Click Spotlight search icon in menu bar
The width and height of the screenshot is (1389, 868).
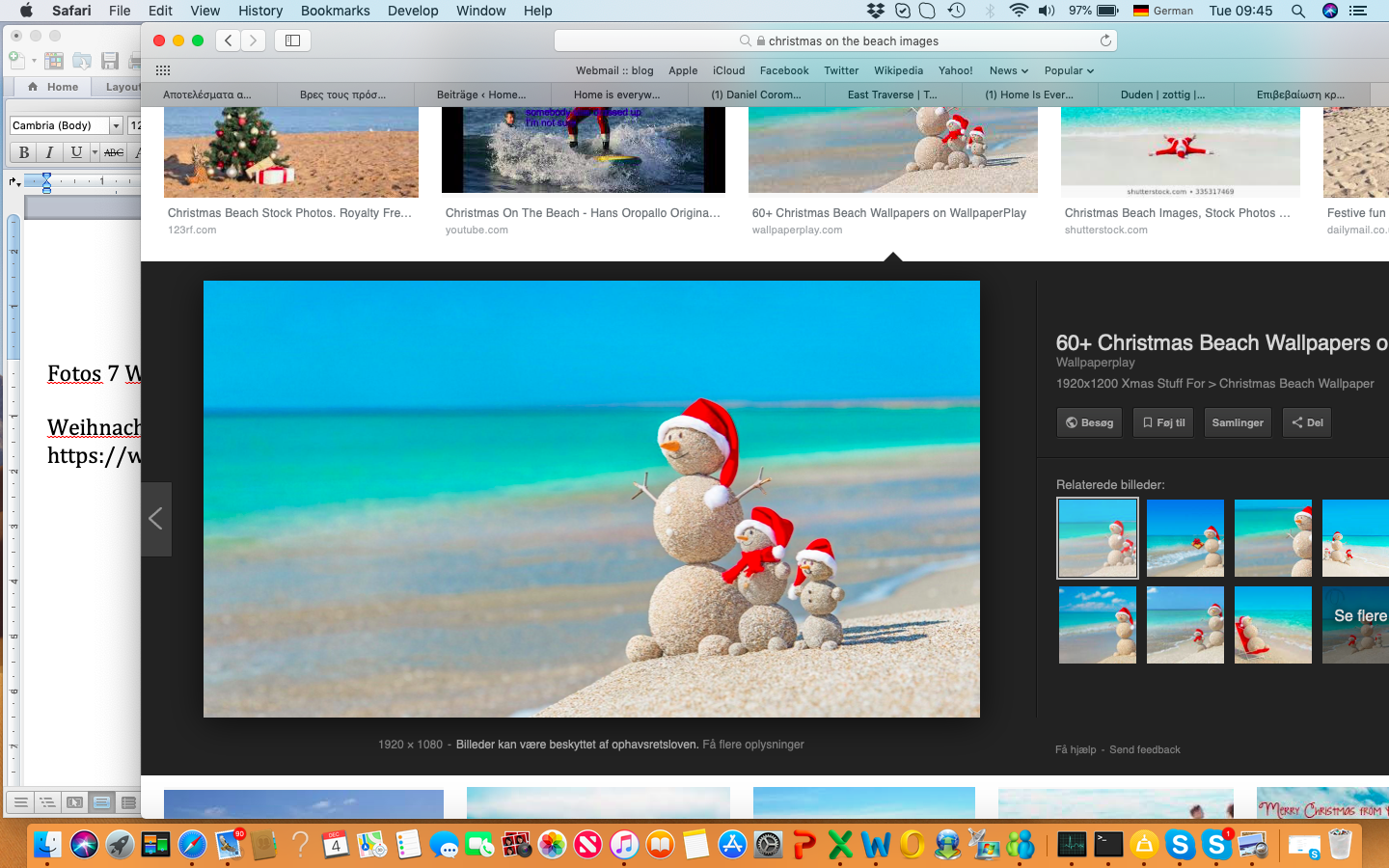click(x=1298, y=11)
